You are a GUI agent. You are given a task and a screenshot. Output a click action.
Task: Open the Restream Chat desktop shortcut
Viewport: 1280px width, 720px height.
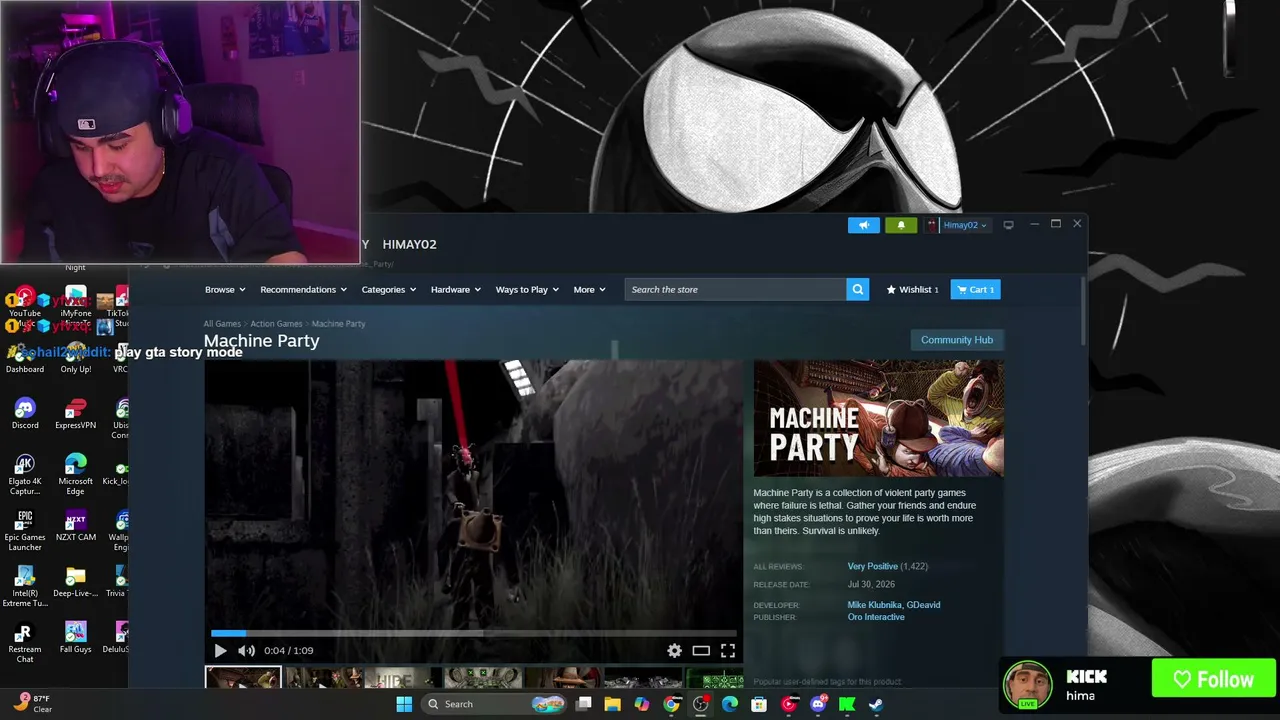pos(25,642)
